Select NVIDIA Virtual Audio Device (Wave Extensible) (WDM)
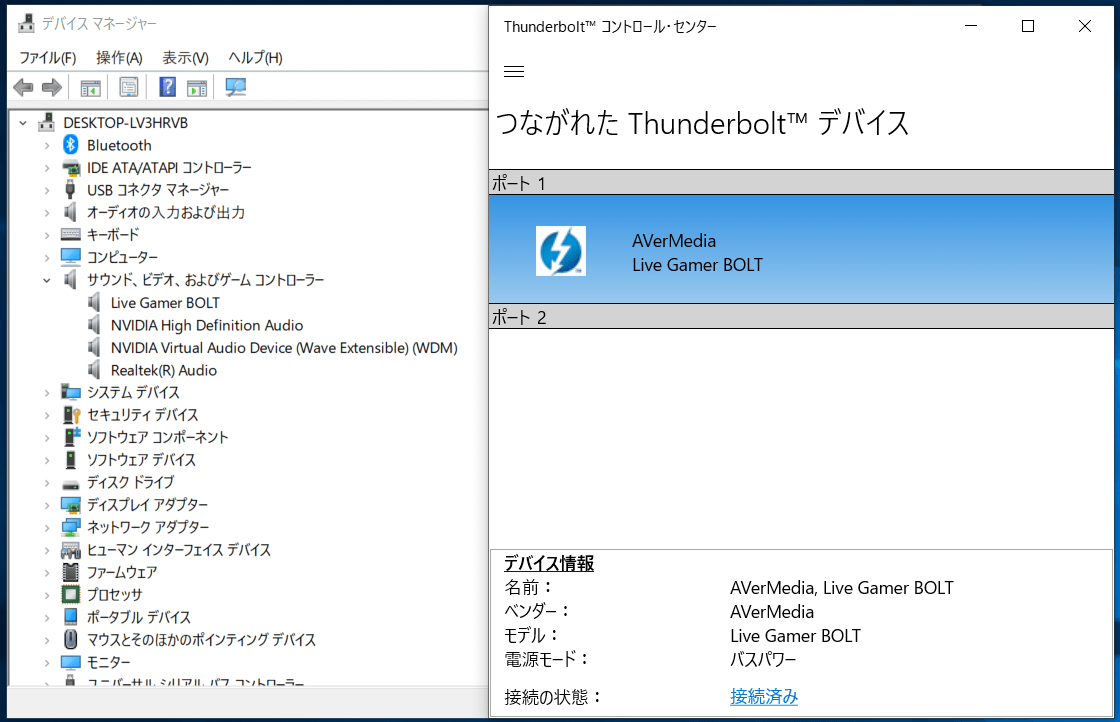Image resolution: width=1120 pixels, height=722 pixels. [x=284, y=348]
